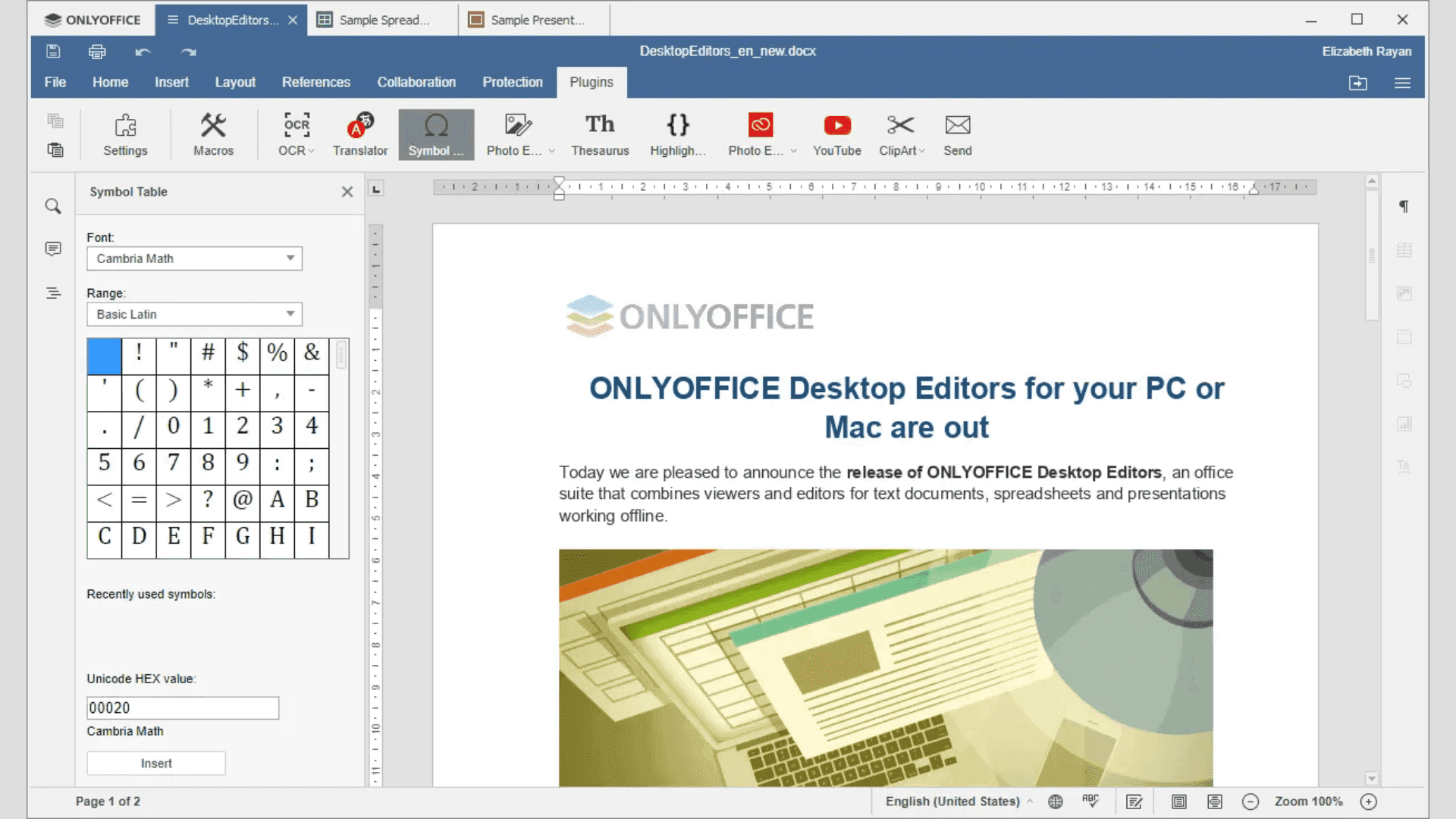Switch to the Insert tab

pos(171,82)
